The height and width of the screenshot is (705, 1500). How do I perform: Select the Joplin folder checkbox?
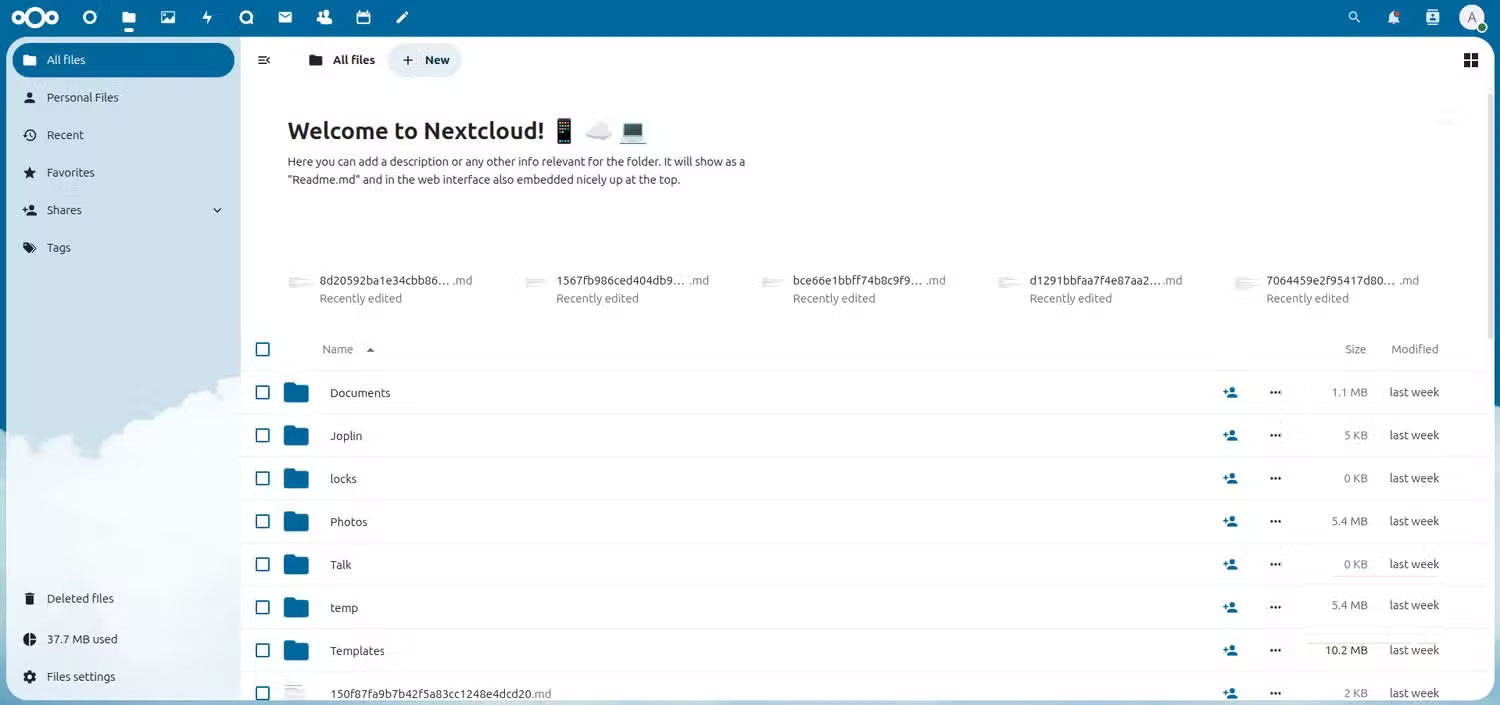click(x=262, y=435)
